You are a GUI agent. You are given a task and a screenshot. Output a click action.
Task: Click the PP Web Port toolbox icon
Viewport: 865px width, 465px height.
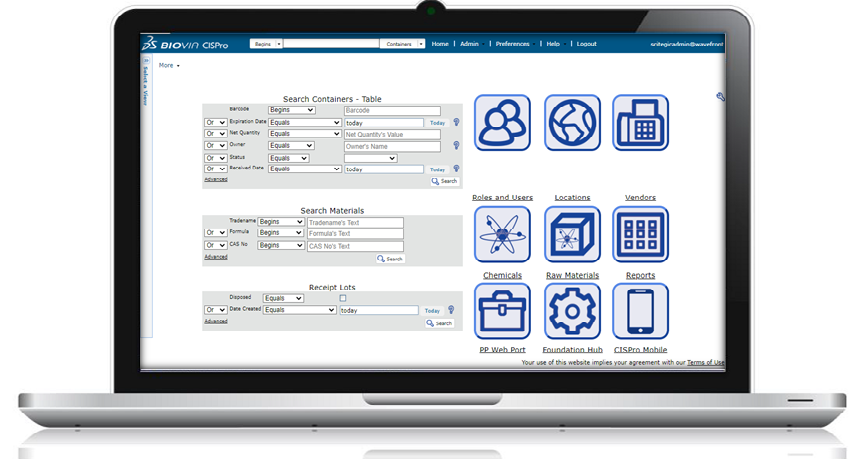502,311
